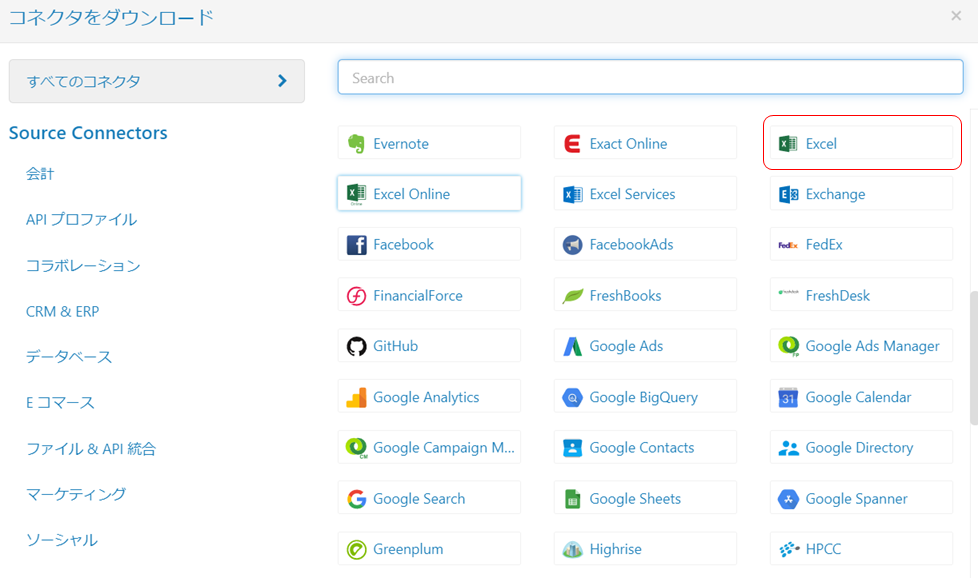Click the Facebook logo icon
978x578 pixels.
tap(356, 245)
